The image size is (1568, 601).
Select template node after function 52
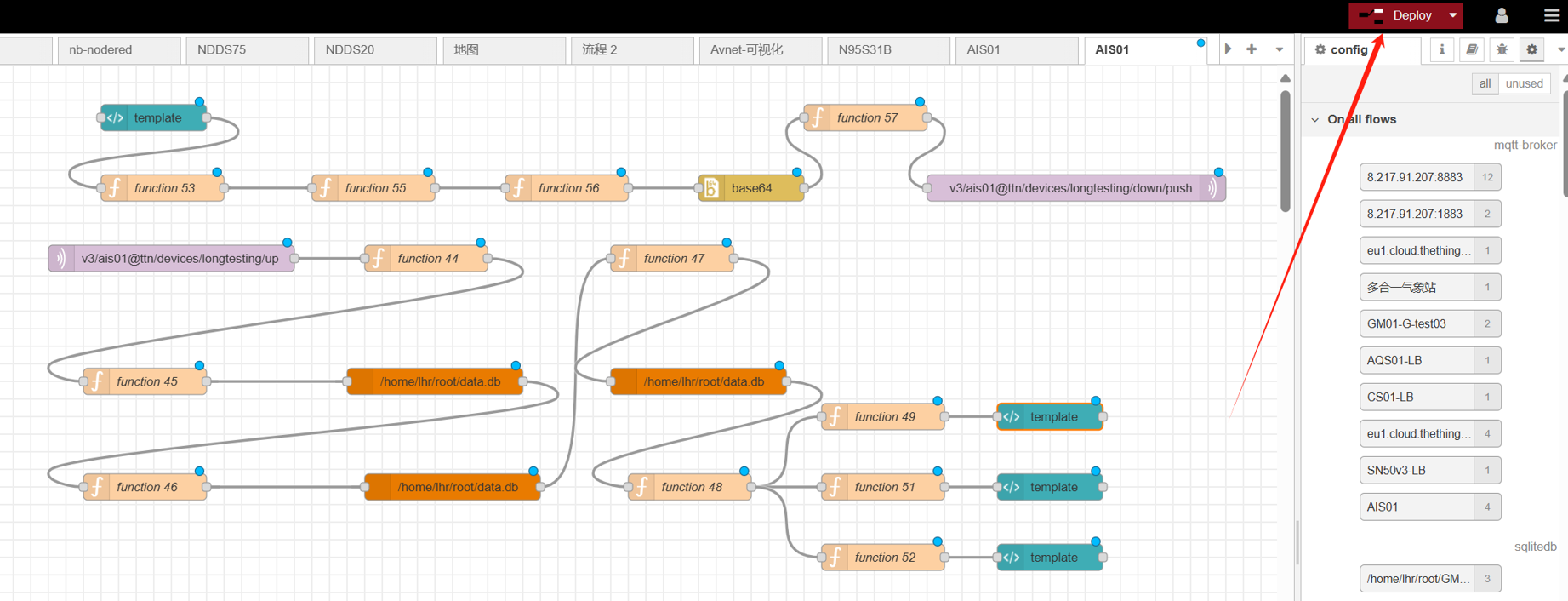(1050, 558)
